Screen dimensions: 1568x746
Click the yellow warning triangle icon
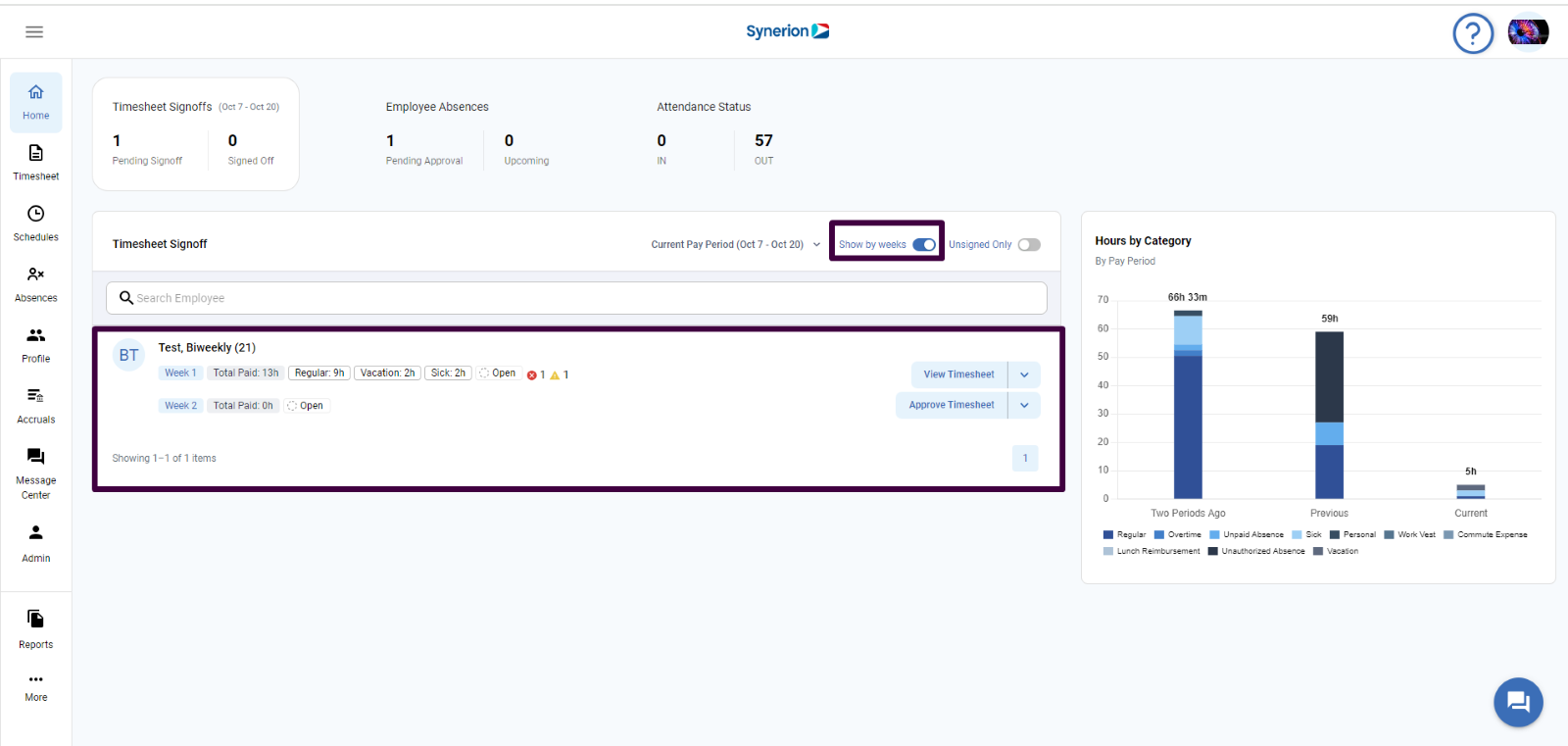tap(555, 375)
